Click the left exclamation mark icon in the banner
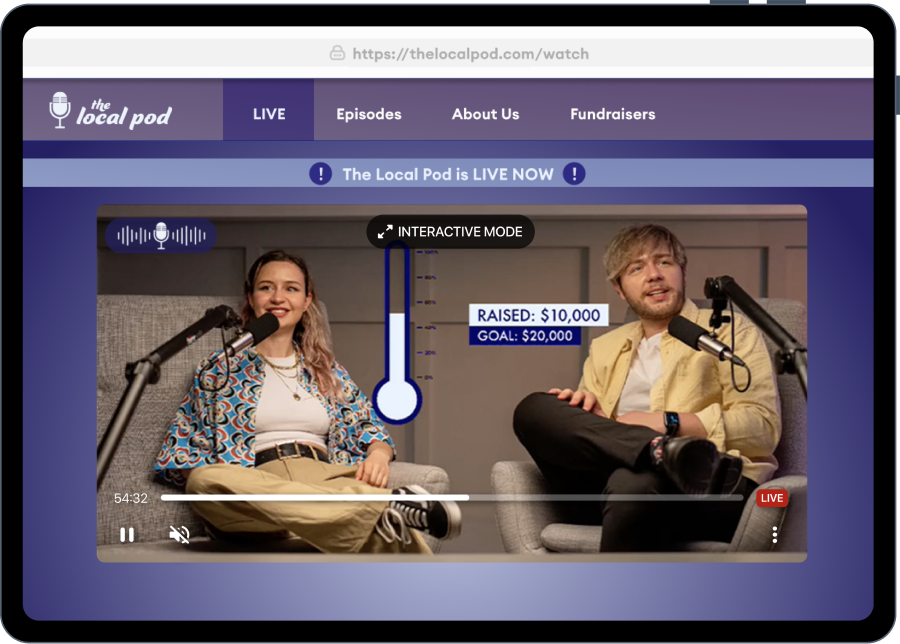Viewport: 900px width, 644px height. [x=320, y=174]
